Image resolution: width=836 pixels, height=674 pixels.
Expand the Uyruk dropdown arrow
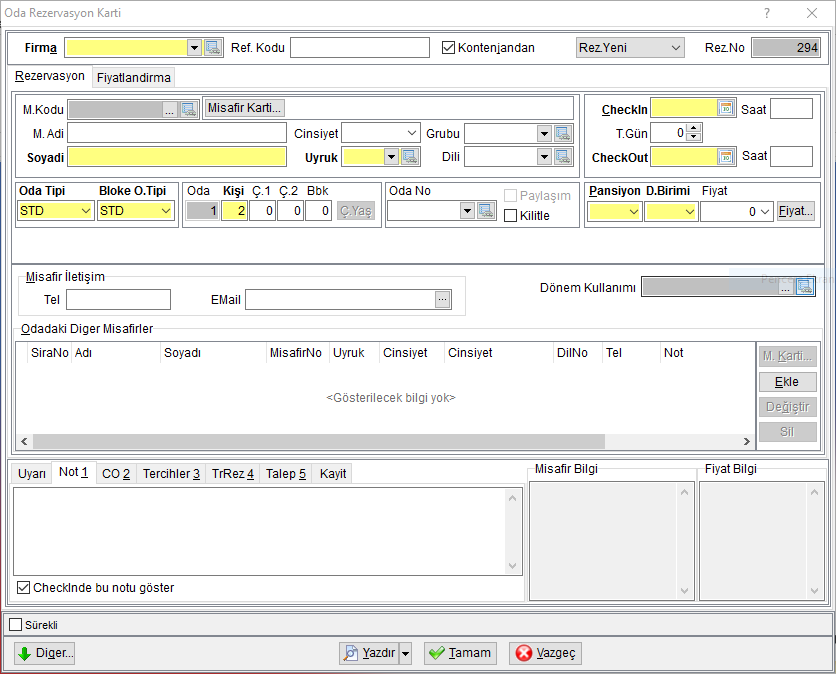pos(392,157)
